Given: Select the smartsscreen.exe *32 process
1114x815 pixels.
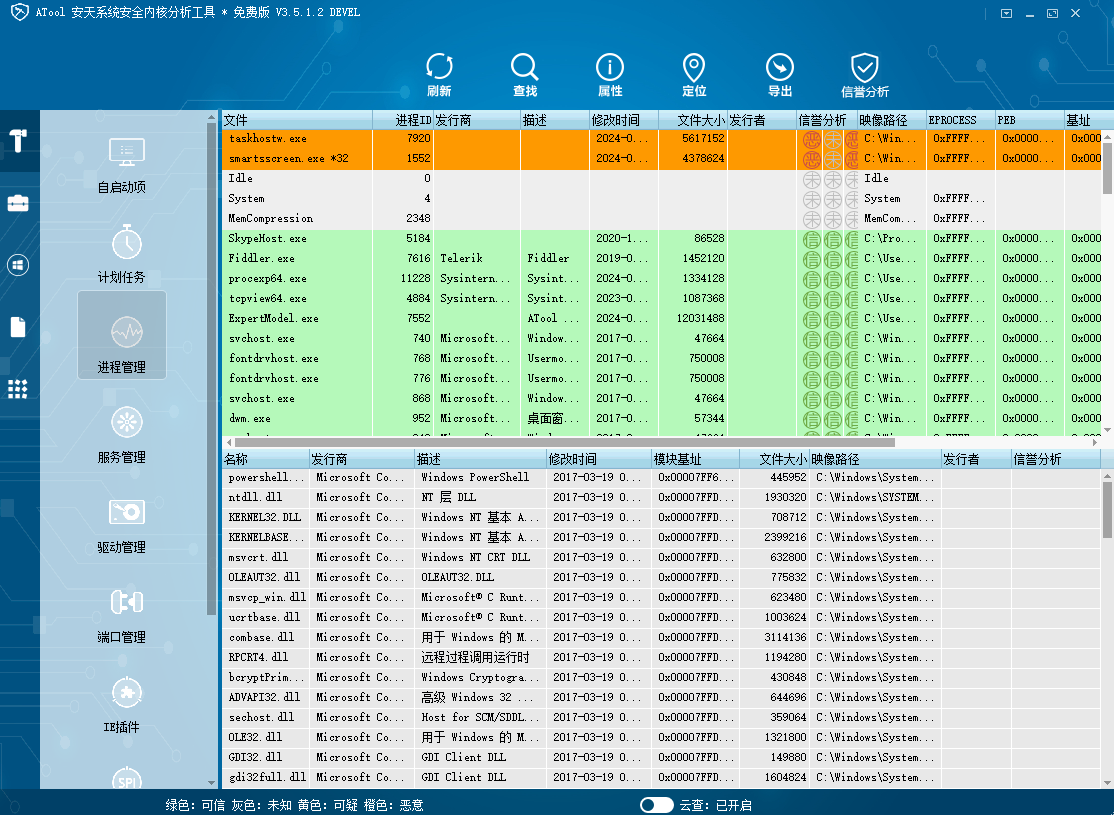Looking at the screenshot, I should (x=661, y=158).
